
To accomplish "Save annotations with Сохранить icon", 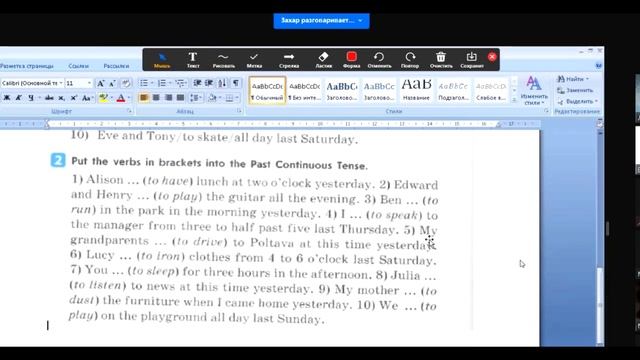I will click(471, 60).
